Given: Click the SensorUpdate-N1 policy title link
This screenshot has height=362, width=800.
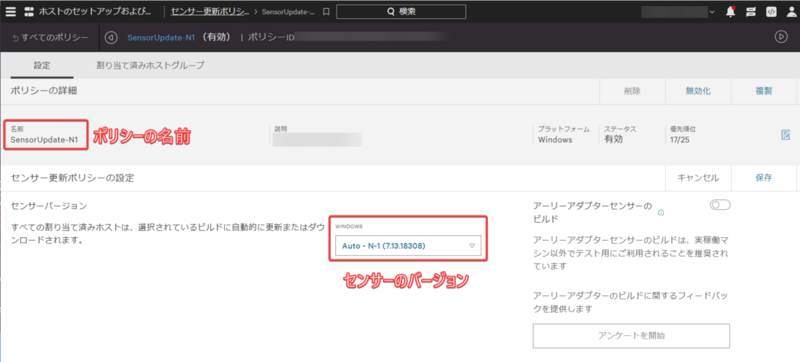Looking at the screenshot, I should tap(161, 38).
